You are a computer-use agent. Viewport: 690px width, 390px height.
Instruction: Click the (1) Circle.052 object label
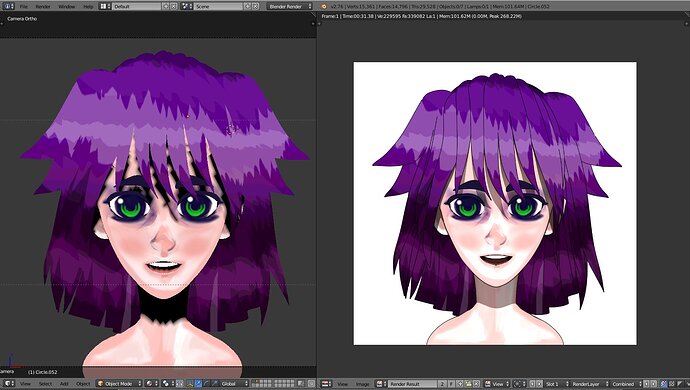(43, 372)
